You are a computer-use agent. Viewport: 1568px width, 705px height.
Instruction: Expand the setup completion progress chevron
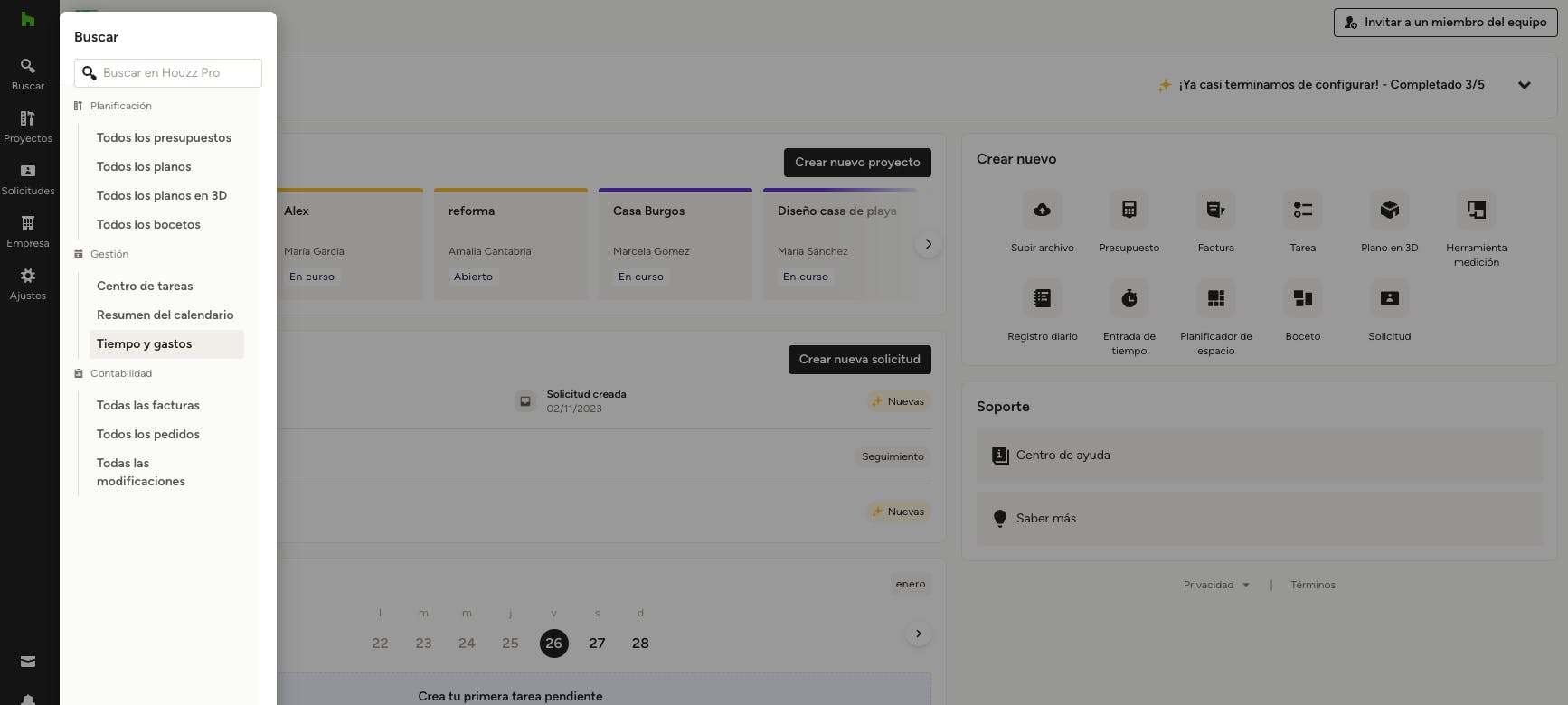click(1524, 85)
